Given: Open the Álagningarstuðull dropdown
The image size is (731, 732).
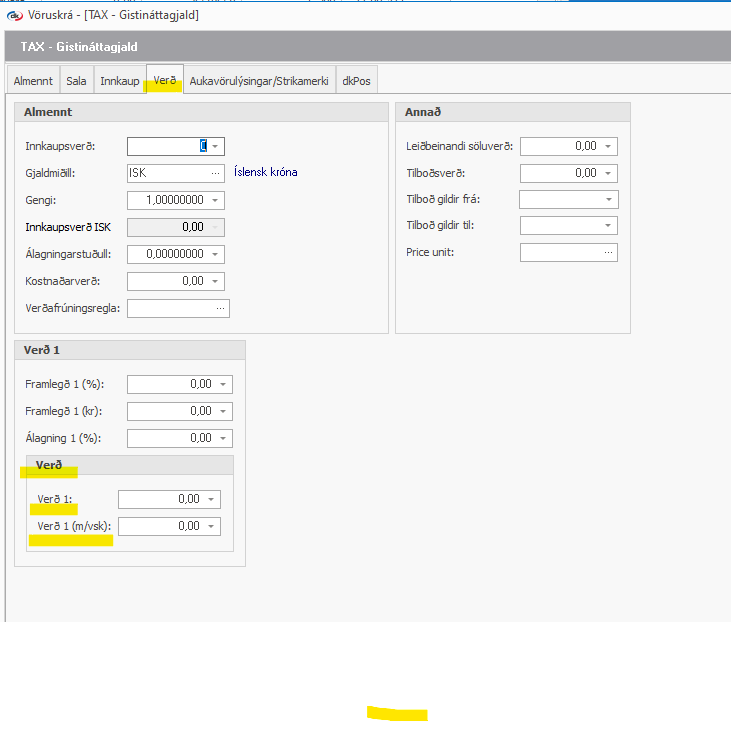Looking at the screenshot, I should (215, 254).
